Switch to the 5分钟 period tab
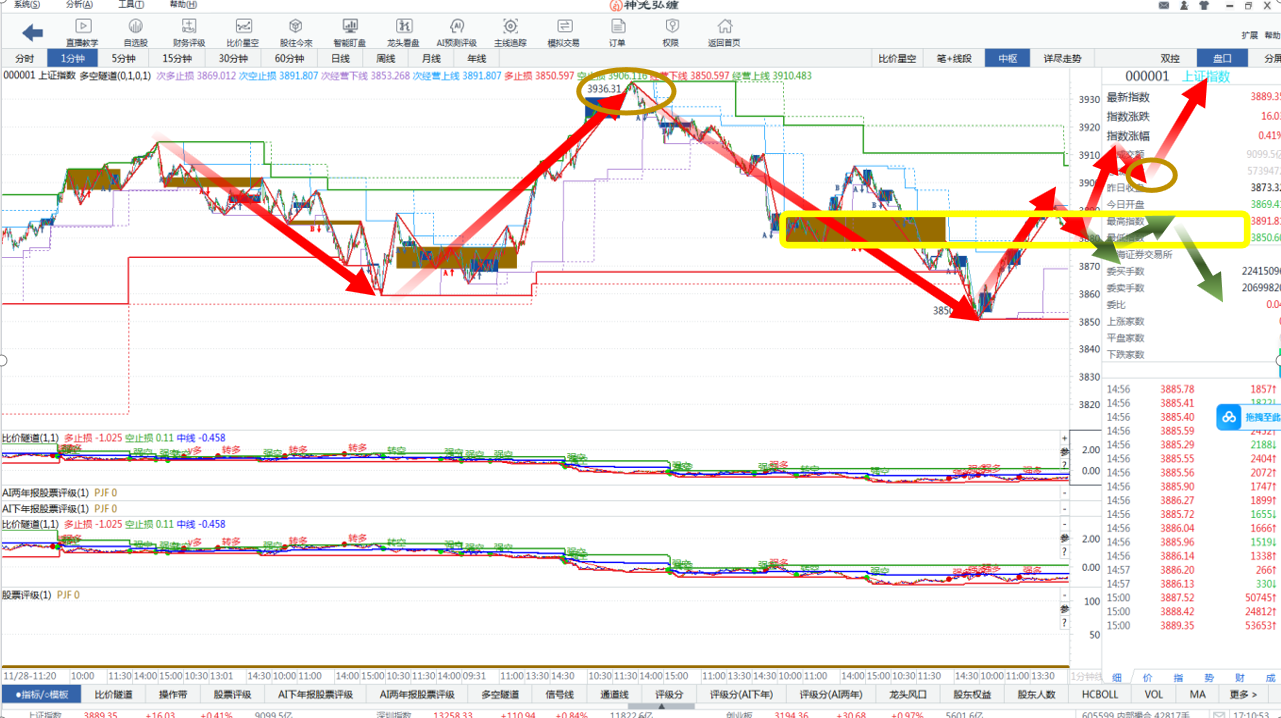1281x718 pixels. (123, 58)
